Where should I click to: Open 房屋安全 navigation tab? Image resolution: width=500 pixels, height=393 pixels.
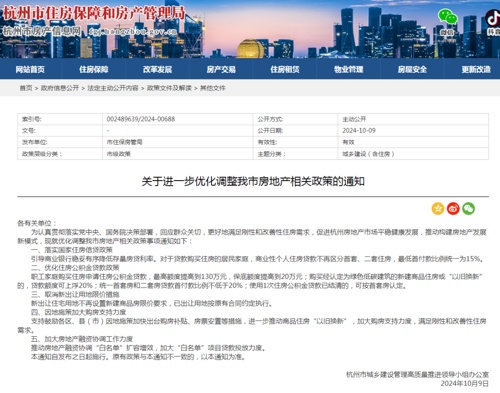pos(412,69)
